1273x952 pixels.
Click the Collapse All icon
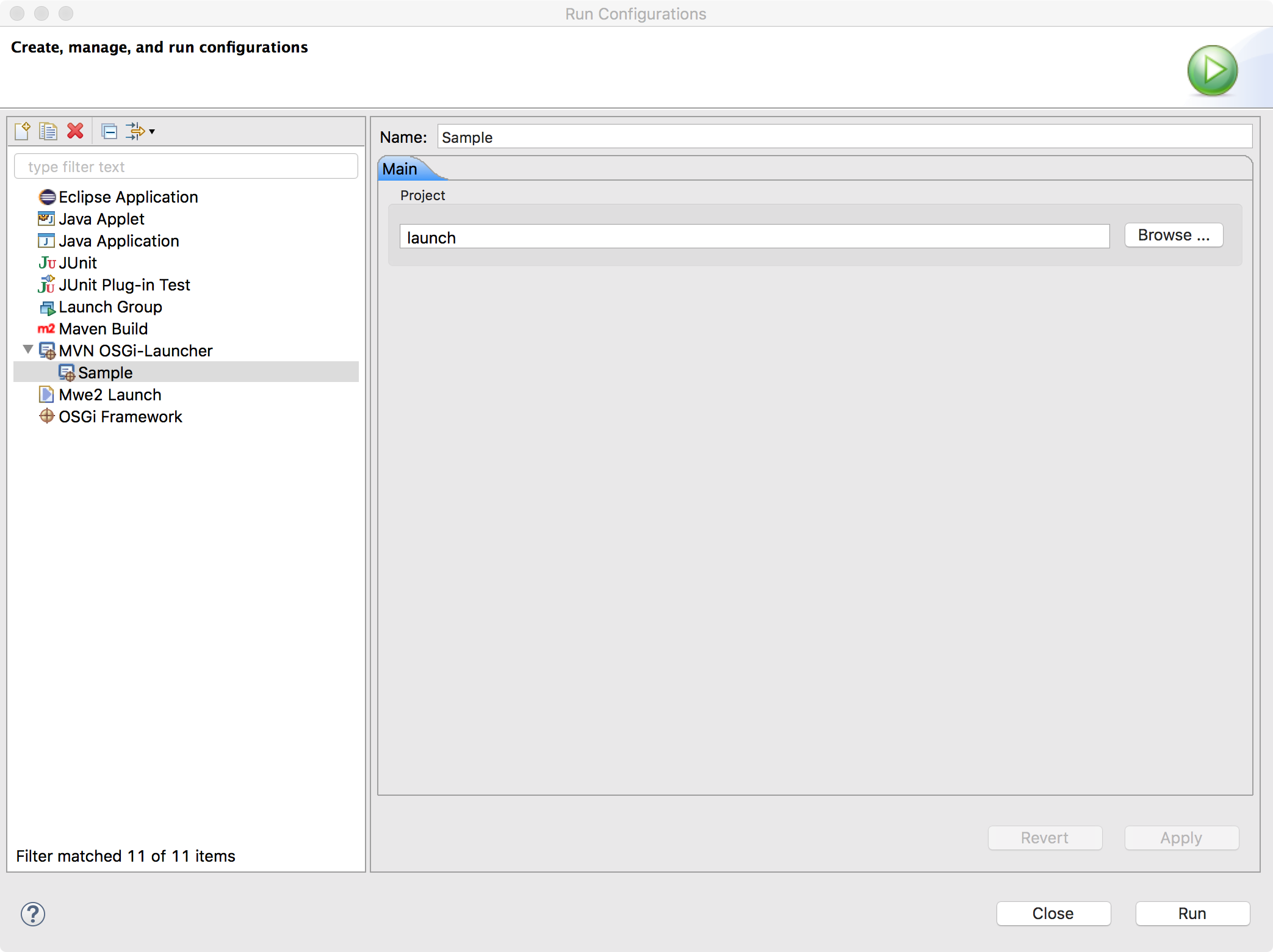click(x=109, y=131)
